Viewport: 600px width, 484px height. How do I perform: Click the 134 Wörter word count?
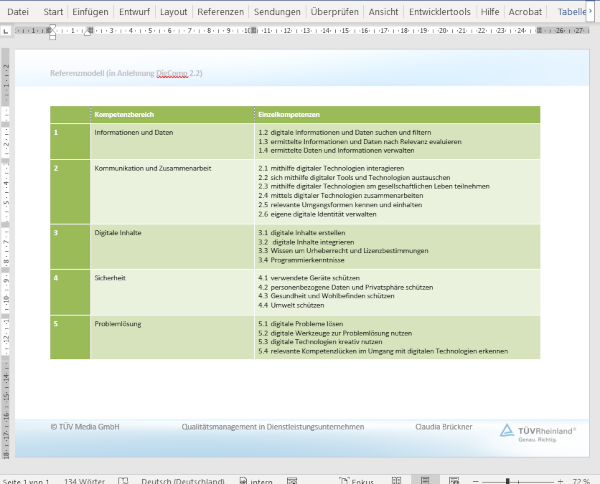[x=84, y=479]
